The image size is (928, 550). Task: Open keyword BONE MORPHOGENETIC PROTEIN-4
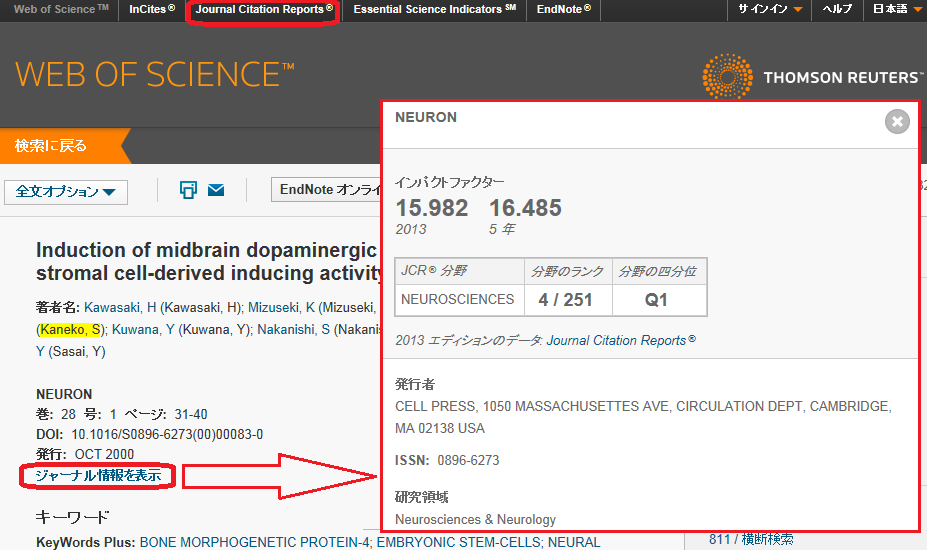click(254, 542)
